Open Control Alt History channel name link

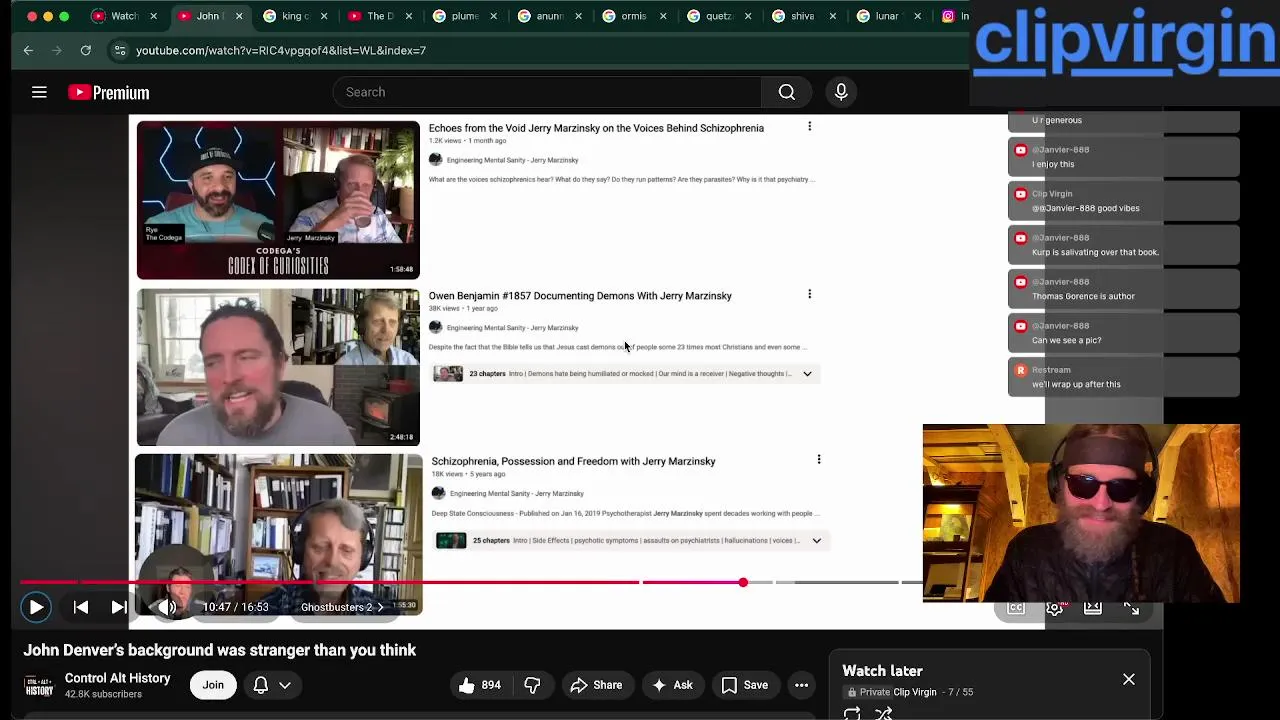[x=118, y=678]
